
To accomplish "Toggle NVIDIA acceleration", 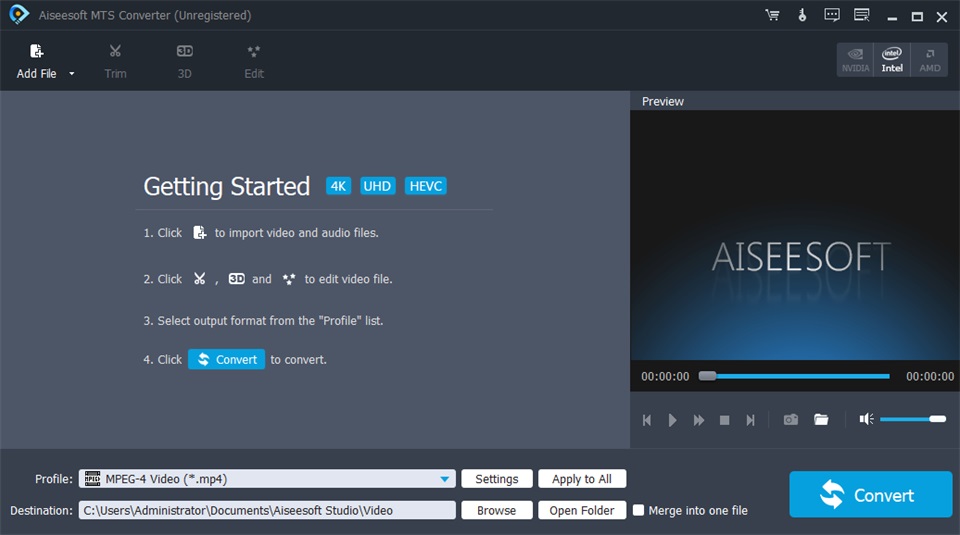I will point(855,60).
